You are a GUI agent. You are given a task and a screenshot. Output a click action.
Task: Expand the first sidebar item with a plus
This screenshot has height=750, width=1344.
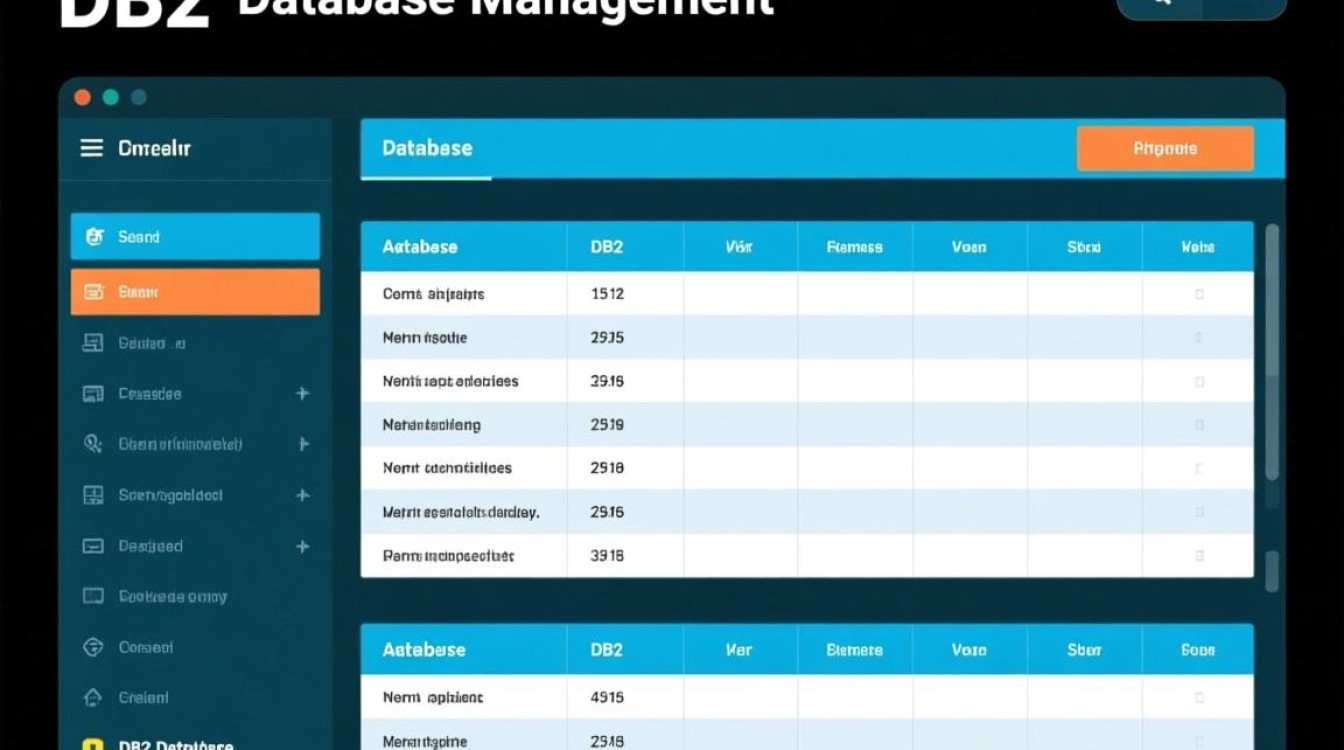[x=302, y=394]
